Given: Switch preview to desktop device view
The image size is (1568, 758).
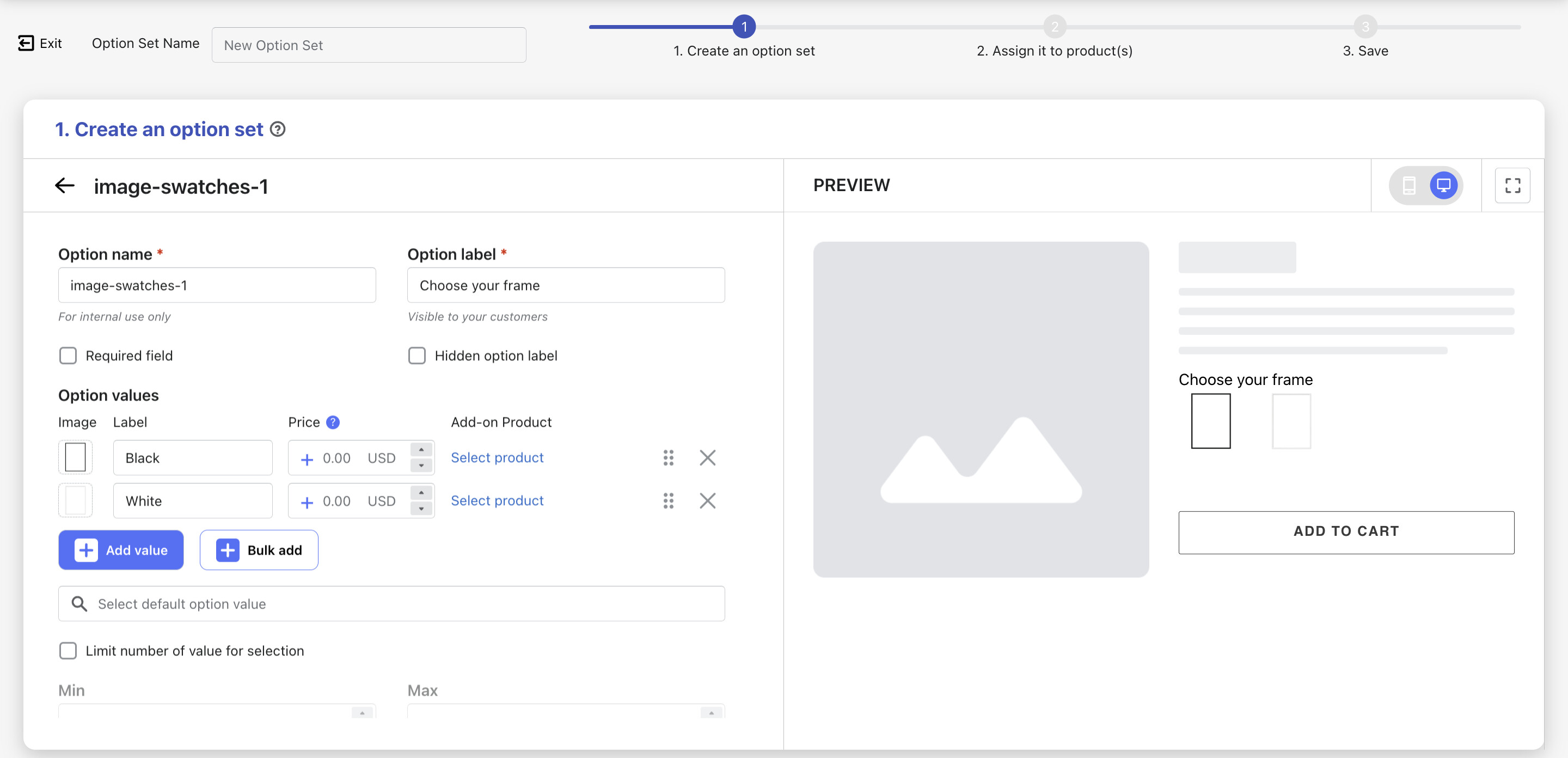Looking at the screenshot, I should (1443, 185).
